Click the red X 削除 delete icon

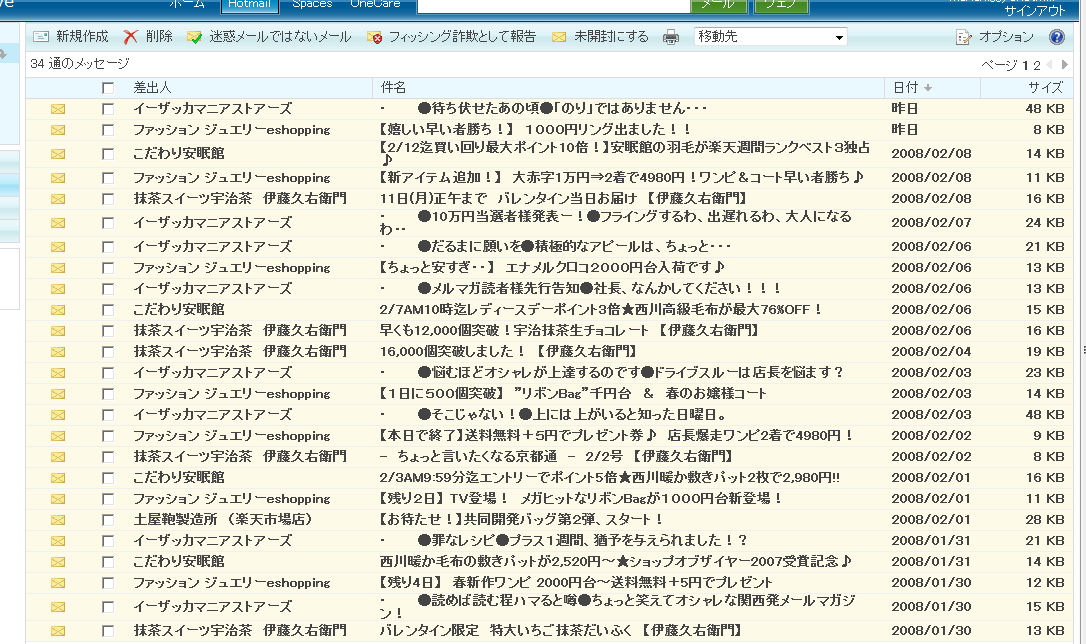pyautogui.click(x=130, y=37)
